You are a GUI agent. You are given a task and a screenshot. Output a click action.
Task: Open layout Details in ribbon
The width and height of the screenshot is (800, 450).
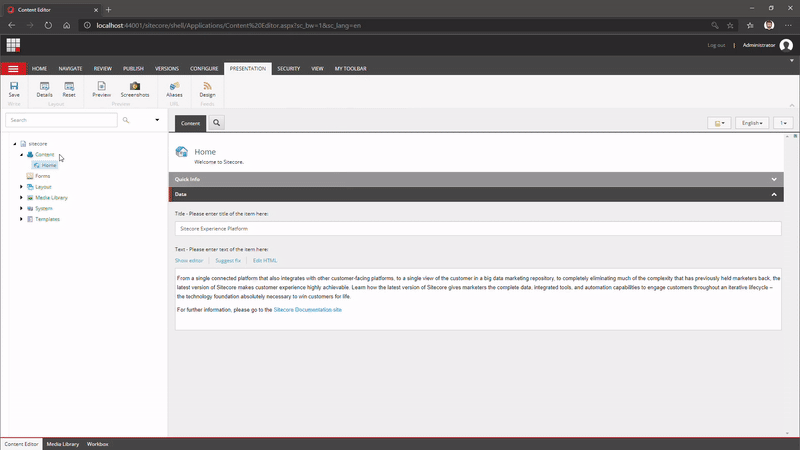(x=44, y=89)
